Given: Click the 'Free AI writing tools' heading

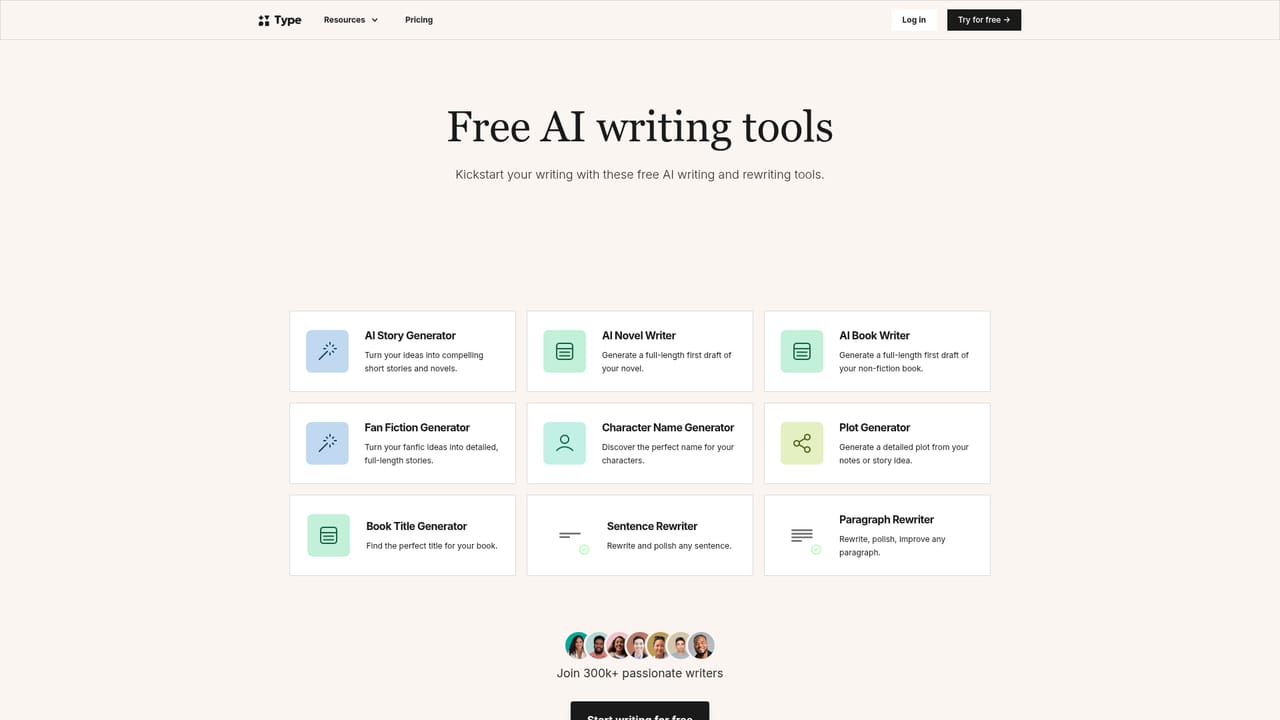Looking at the screenshot, I should pos(640,127).
